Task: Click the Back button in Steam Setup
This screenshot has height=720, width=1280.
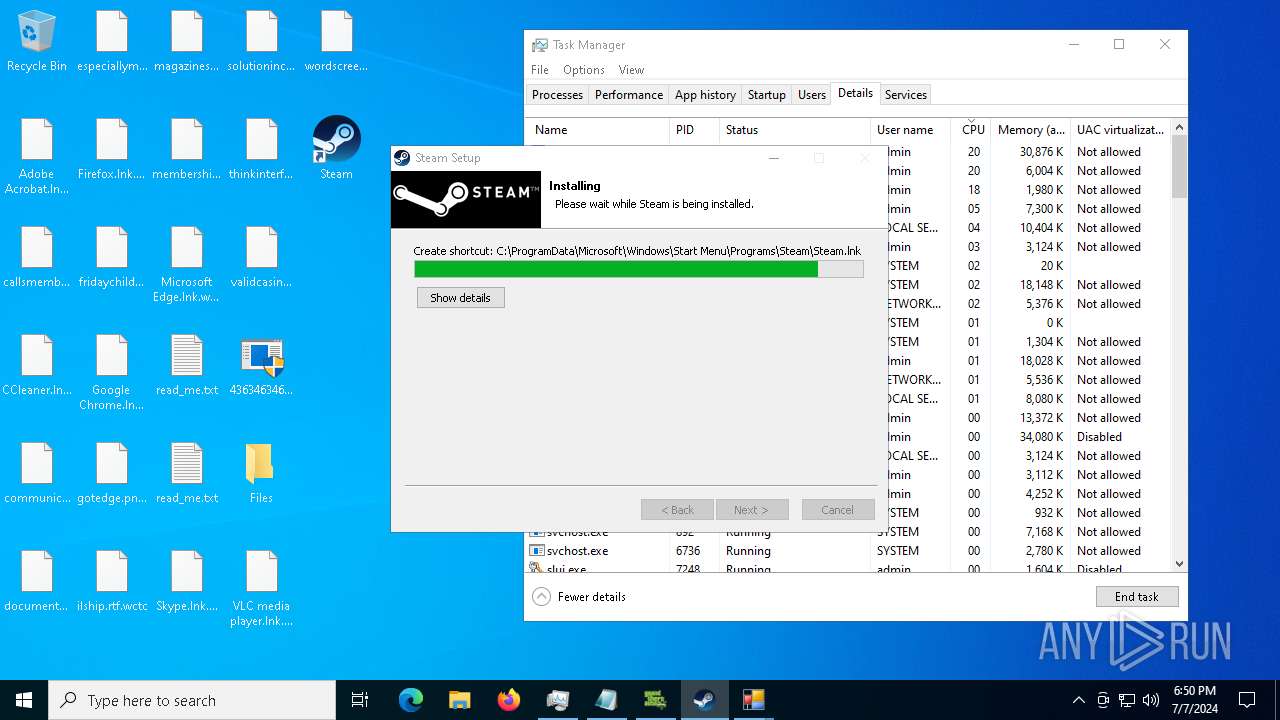Action: click(677, 510)
